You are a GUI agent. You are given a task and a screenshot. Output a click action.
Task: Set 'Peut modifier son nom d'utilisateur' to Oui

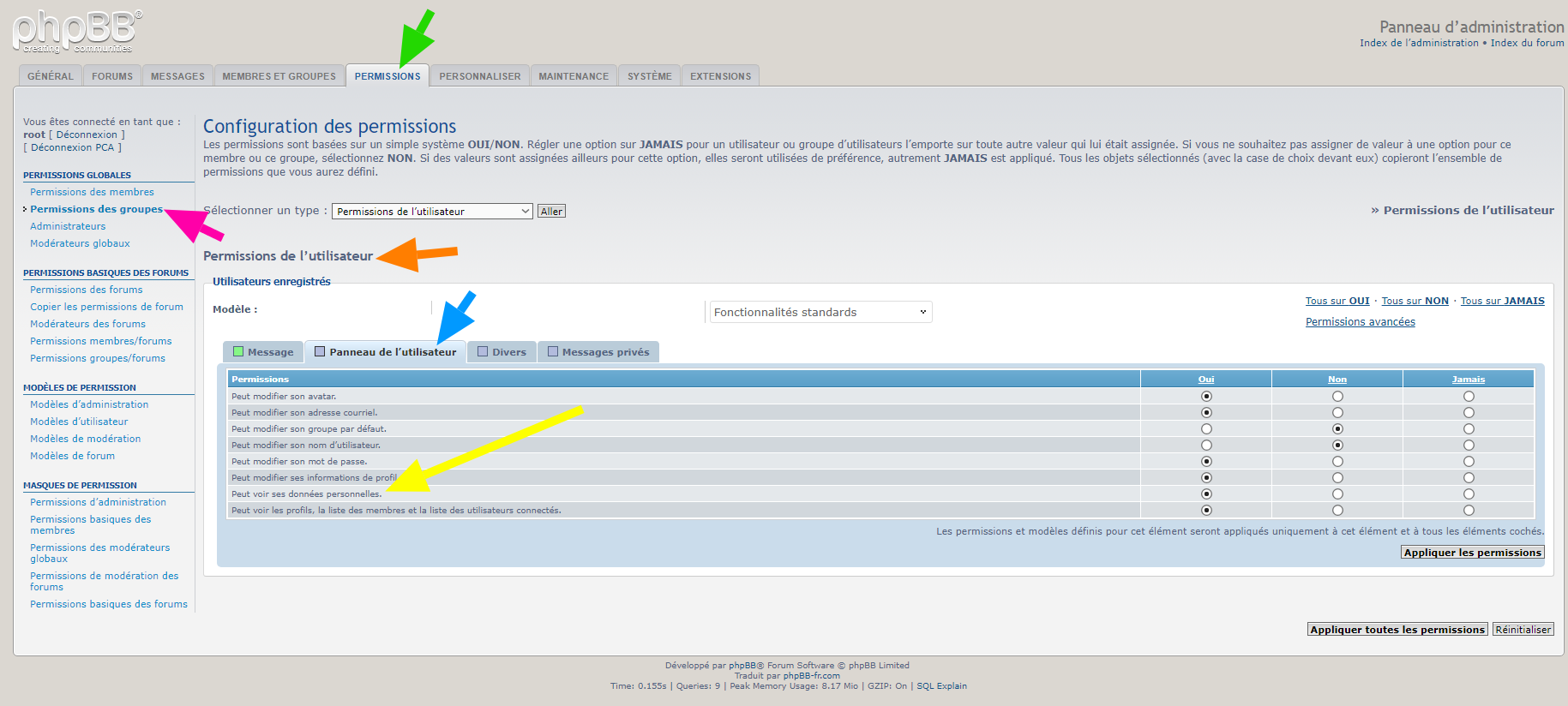(x=1206, y=446)
